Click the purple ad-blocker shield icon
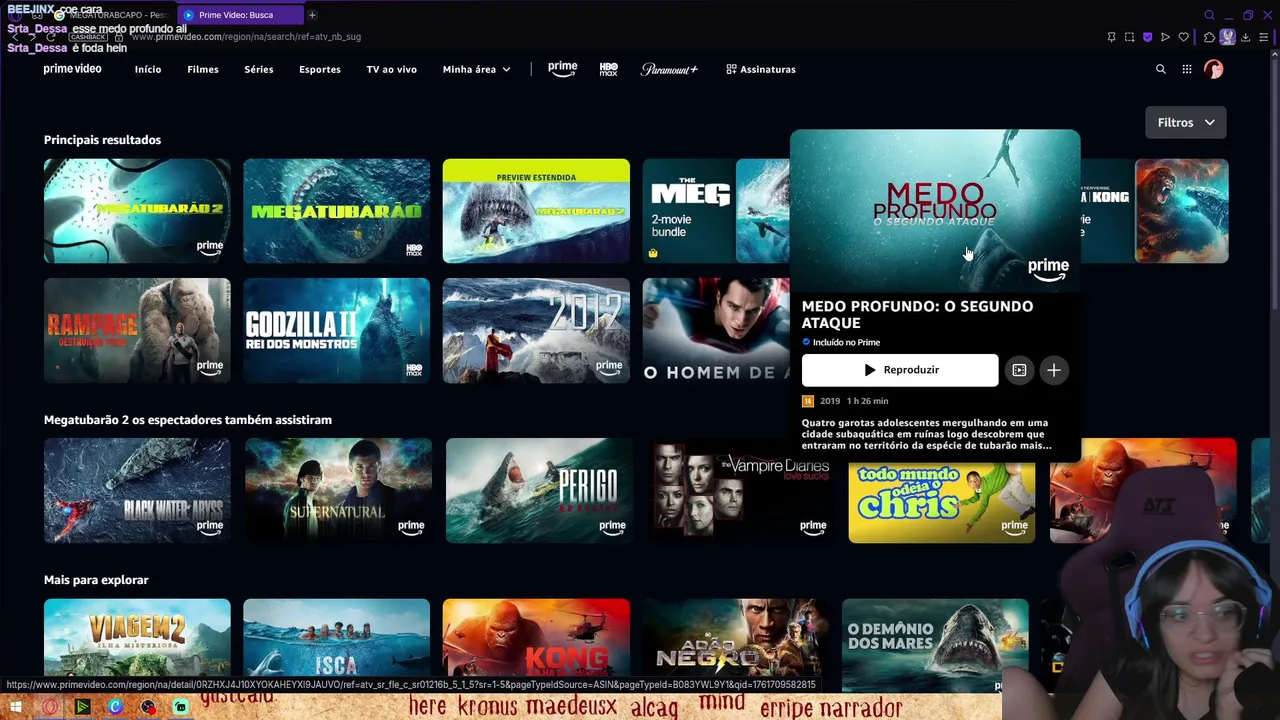Viewport: 1280px width, 720px height. click(1147, 37)
